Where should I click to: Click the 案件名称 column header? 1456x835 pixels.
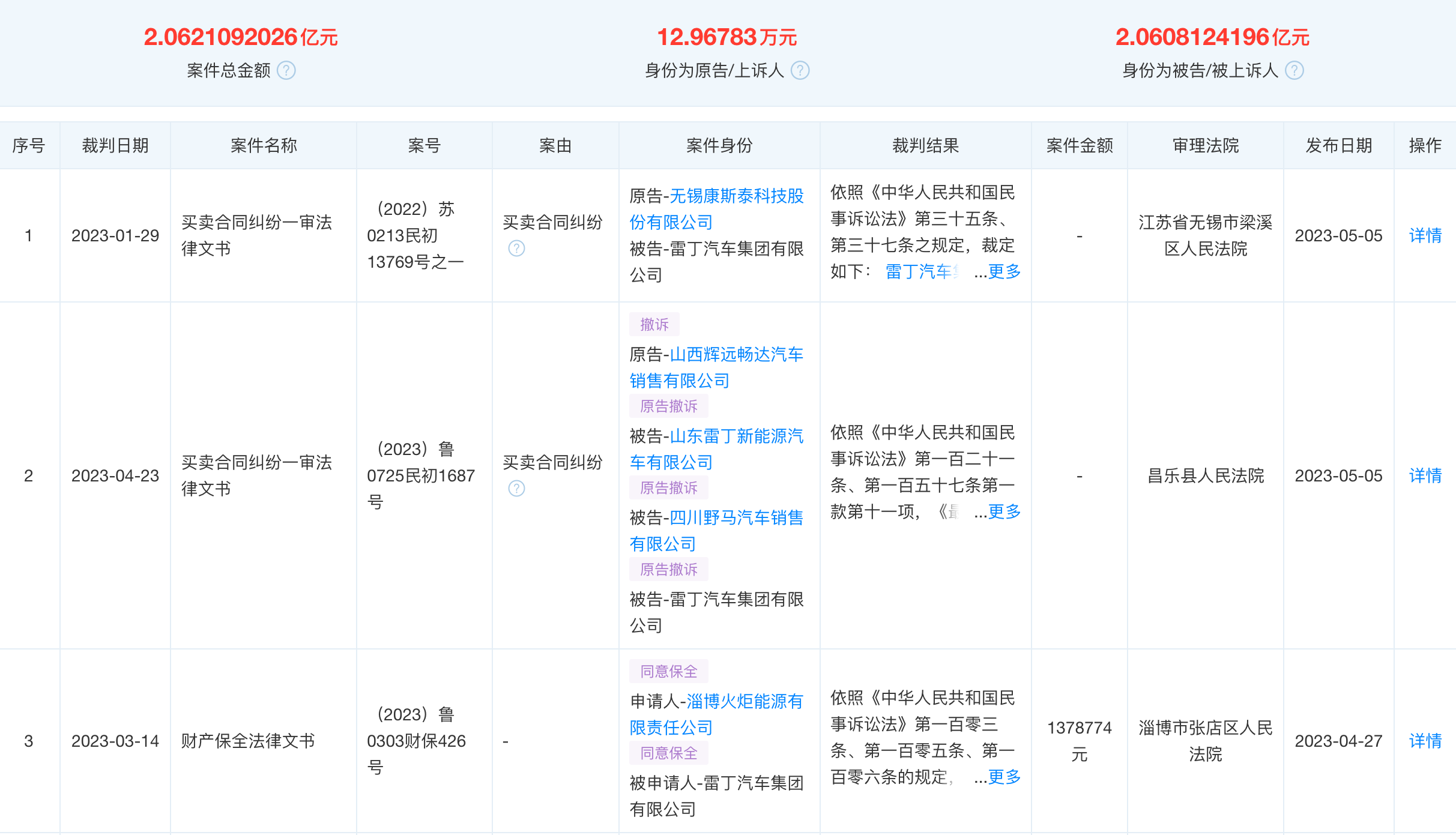(x=264, y=145)
